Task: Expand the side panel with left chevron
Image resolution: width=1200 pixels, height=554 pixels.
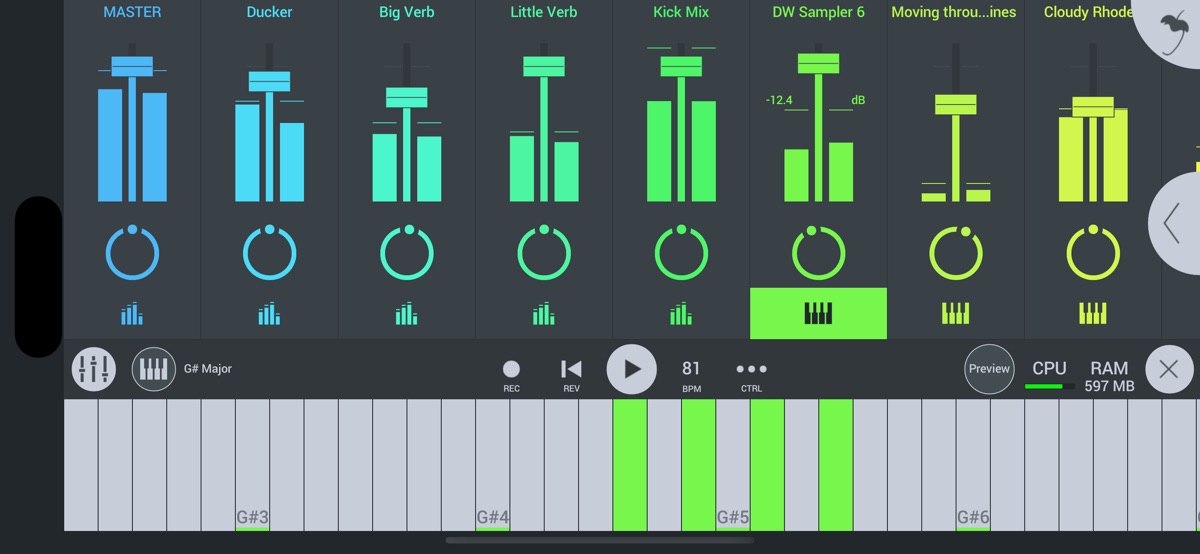Action: coord(1172,223)
